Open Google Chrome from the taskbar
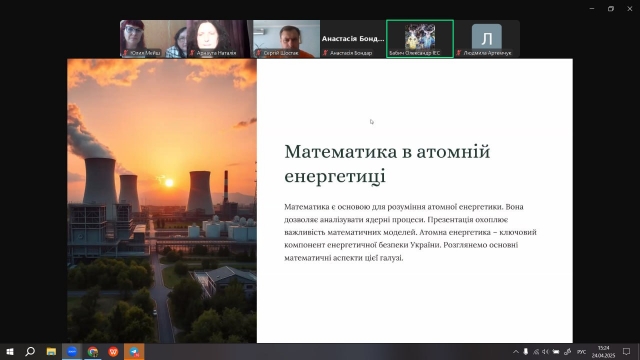 93,351
